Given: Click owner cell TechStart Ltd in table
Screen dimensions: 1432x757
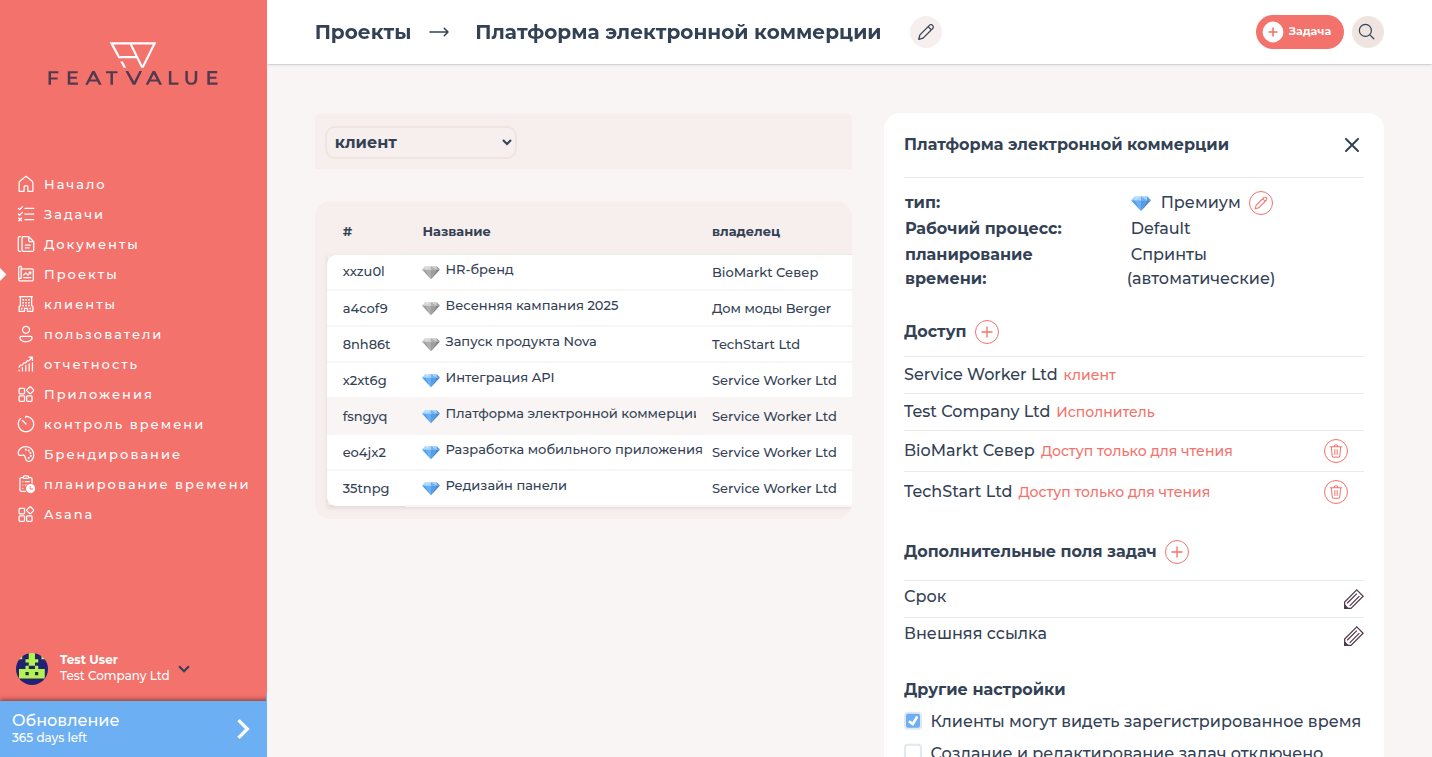Looking at the screenshot, I should [x=756, y=344].
